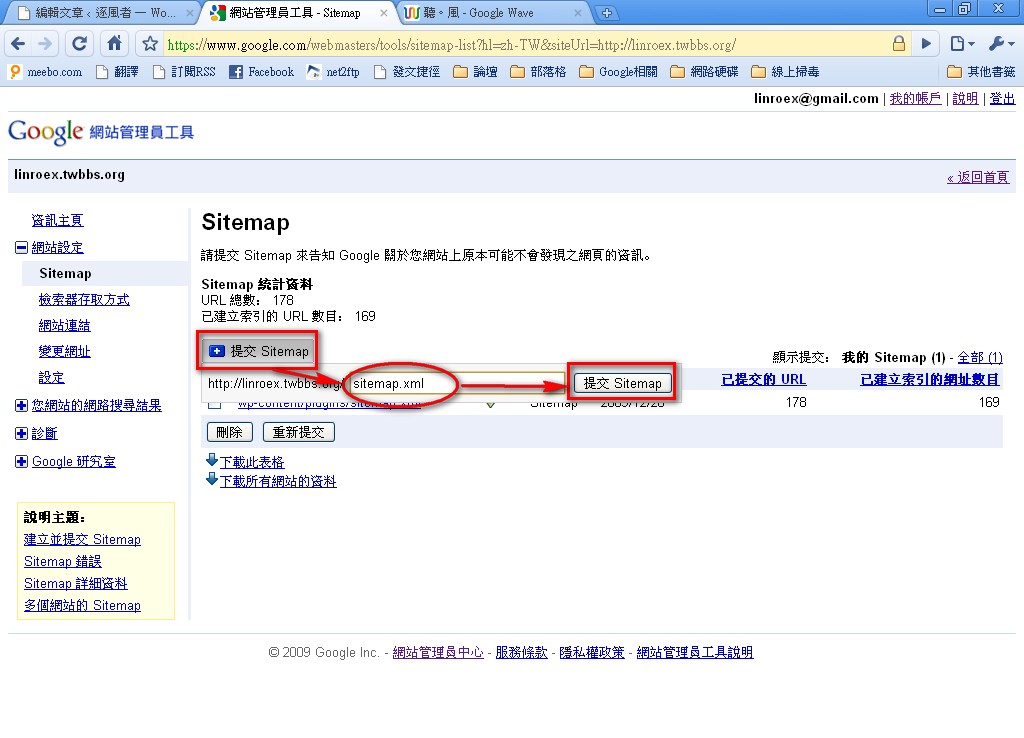Open the page menu icon
The width and height of the screenshot is (1024, 738).
point(962,44)
